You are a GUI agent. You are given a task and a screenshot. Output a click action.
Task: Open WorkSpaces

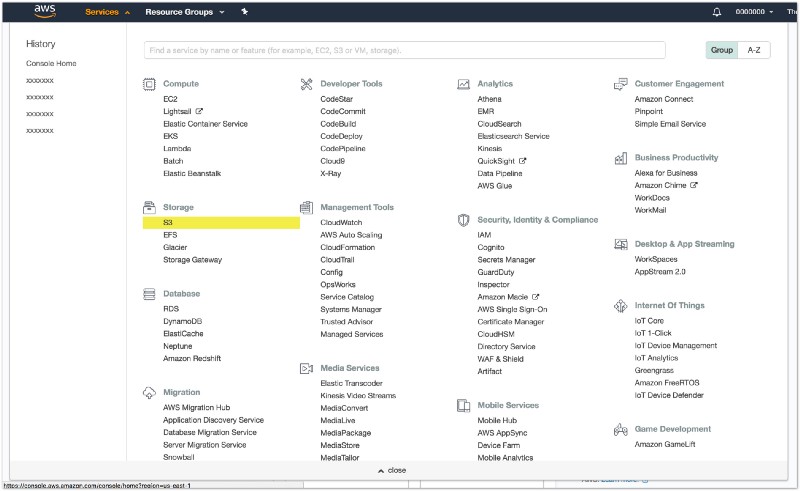[x=656, y=259]
